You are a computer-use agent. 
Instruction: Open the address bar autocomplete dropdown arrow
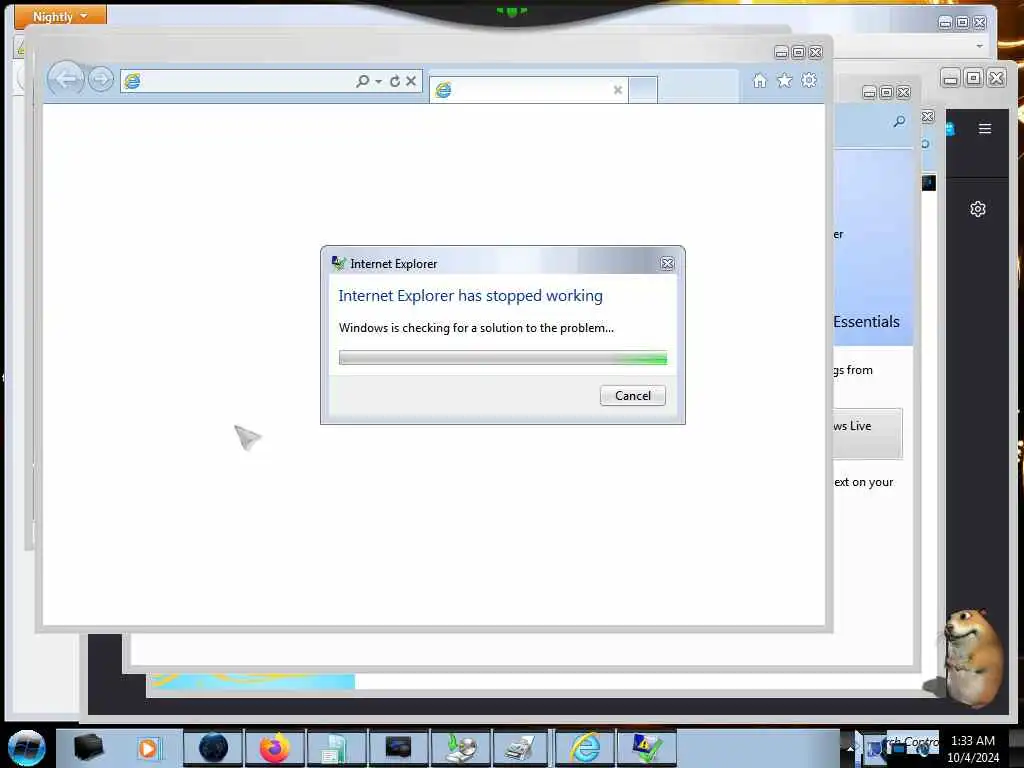tap(379, 82)
